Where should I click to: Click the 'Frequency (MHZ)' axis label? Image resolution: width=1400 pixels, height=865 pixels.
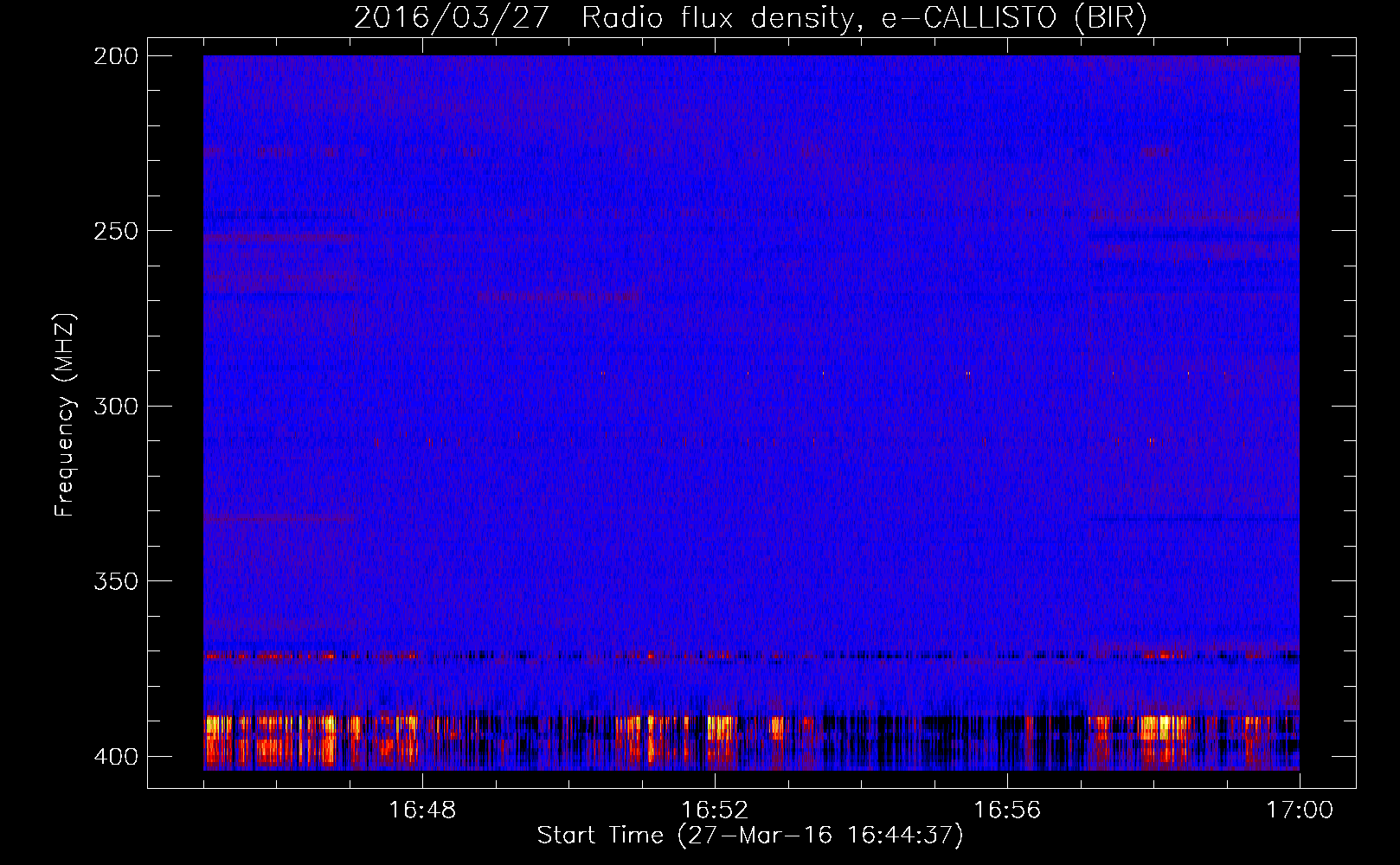(x=65, y=414)
